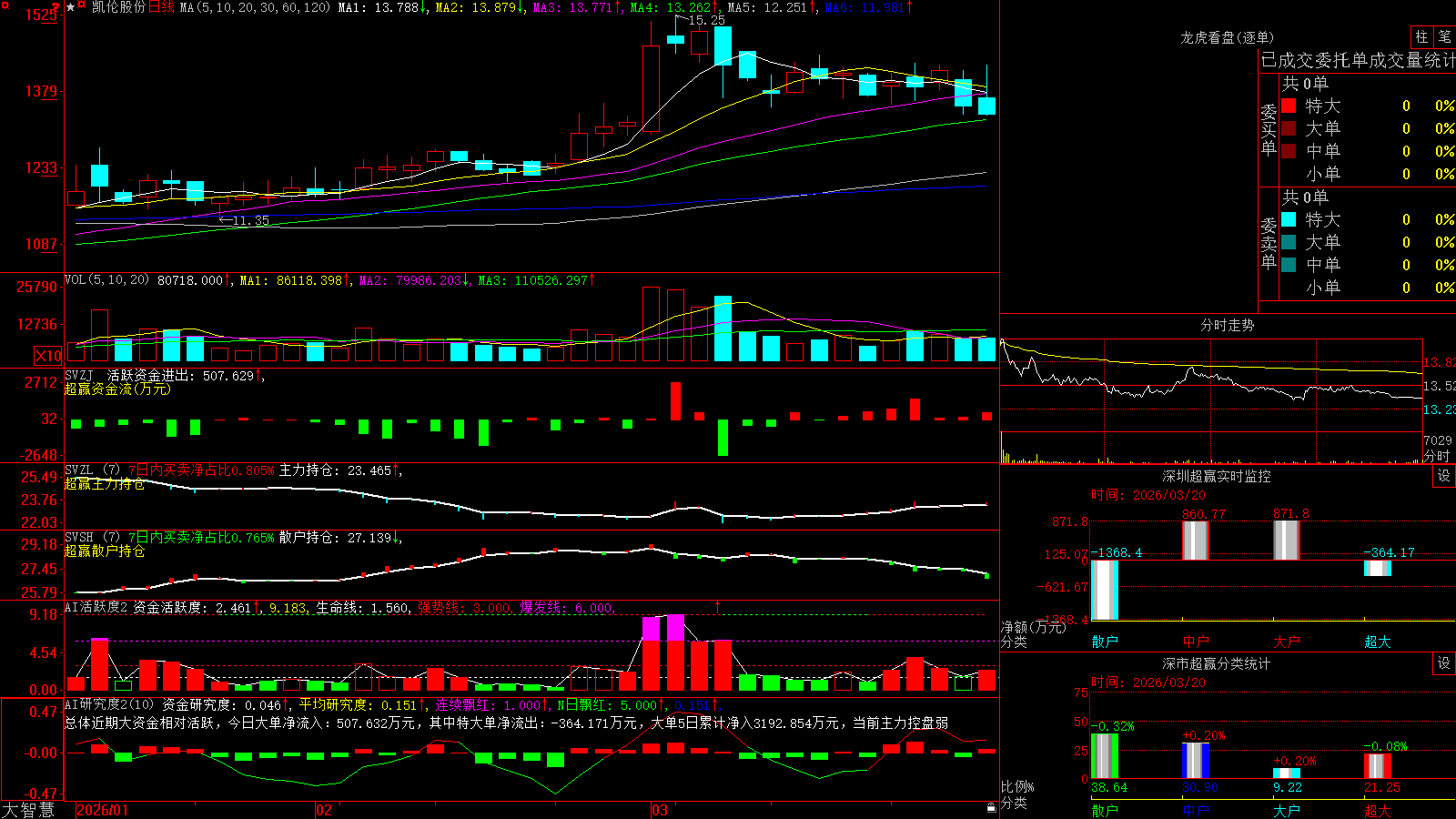Click the AI活跃度2 indicator title
The height and width of the screenshot is (819, 1456).
coord(96,607)
